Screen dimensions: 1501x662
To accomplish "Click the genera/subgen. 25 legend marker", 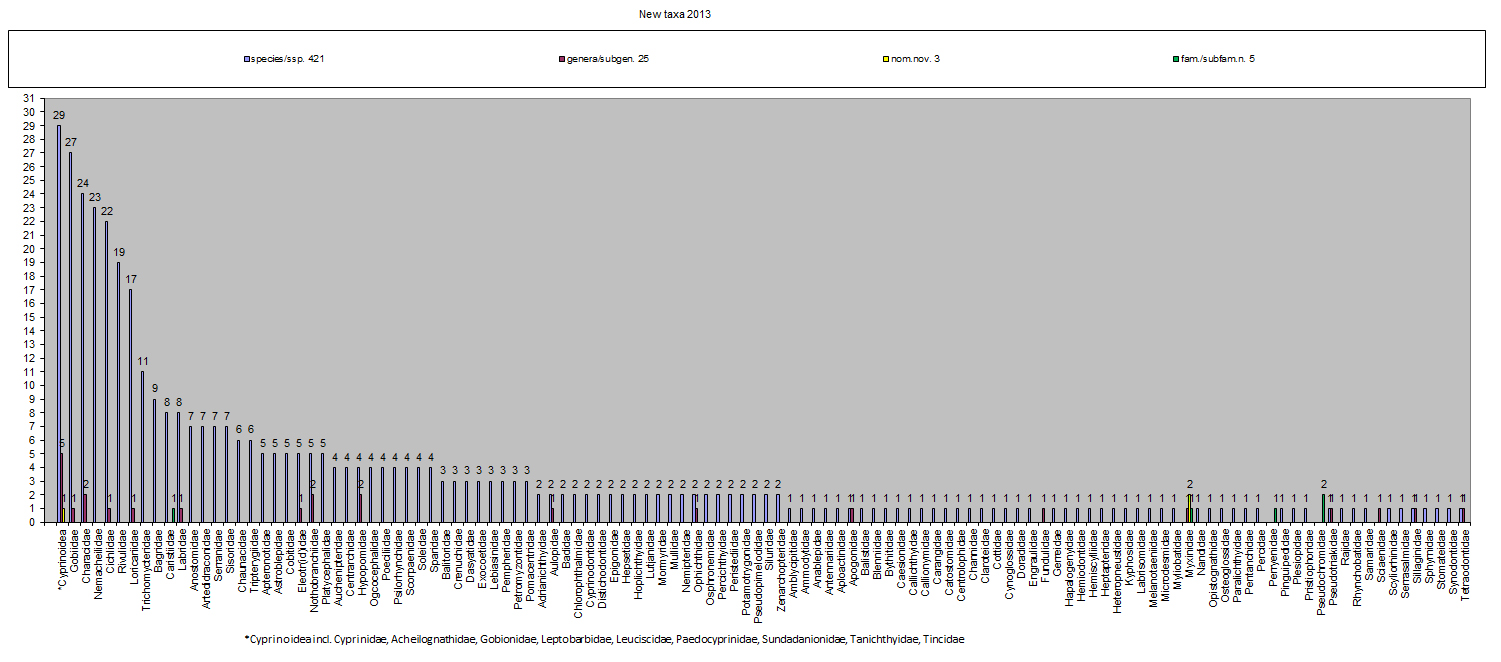I will pos(561,59).
